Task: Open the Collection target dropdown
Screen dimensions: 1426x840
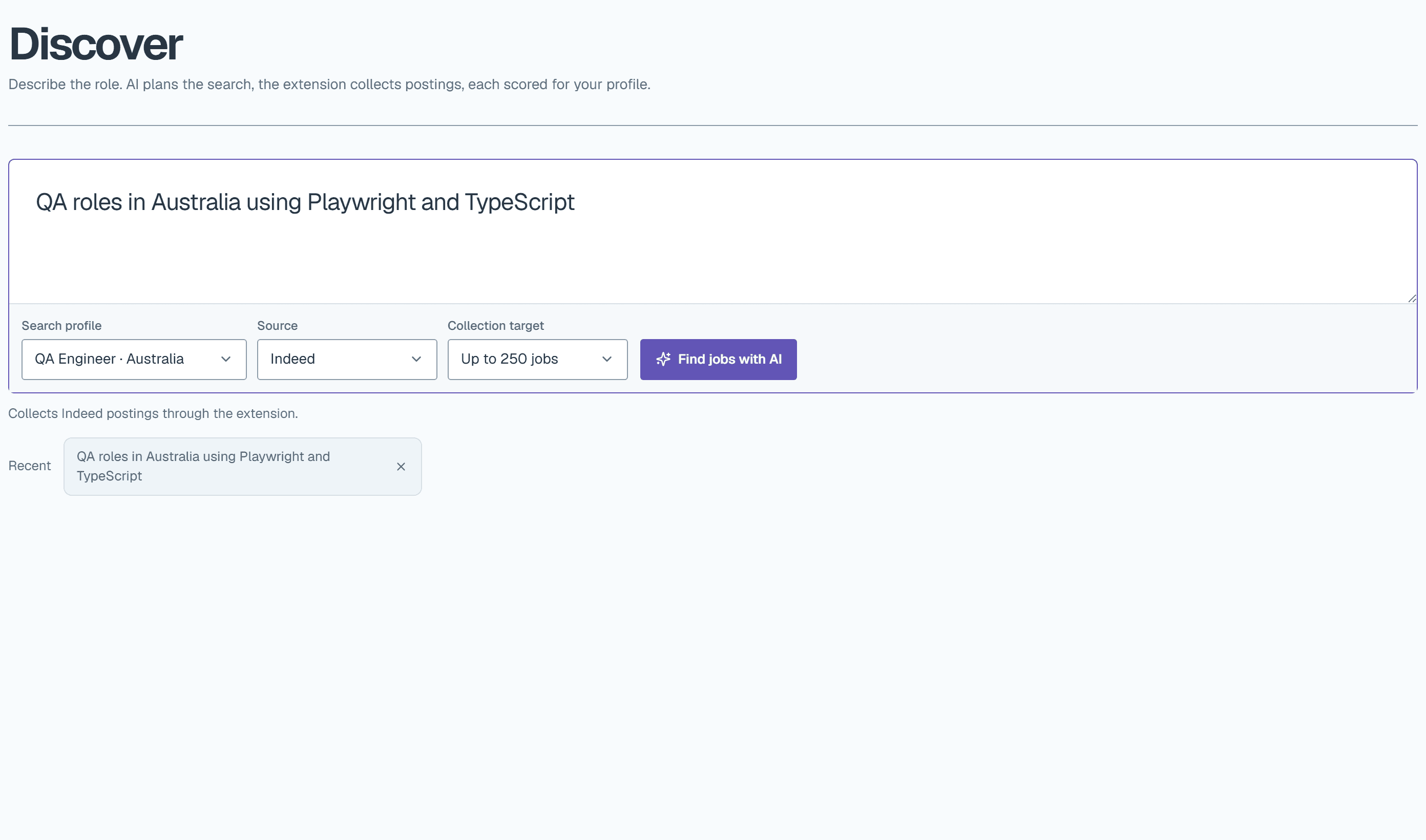Action: 538,360
